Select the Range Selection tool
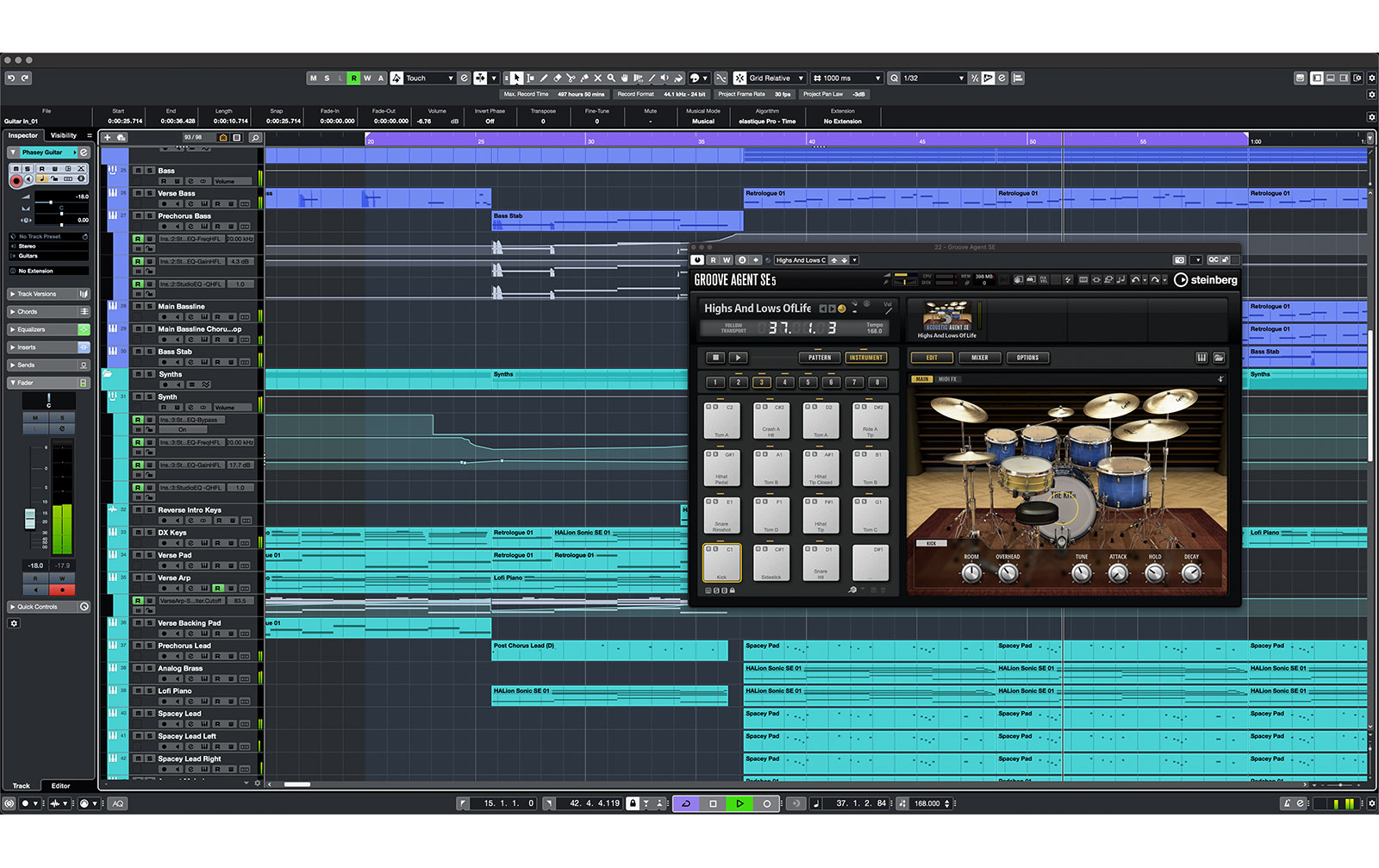This screenshot has height=868, width=1379. [x=530, y=78]
